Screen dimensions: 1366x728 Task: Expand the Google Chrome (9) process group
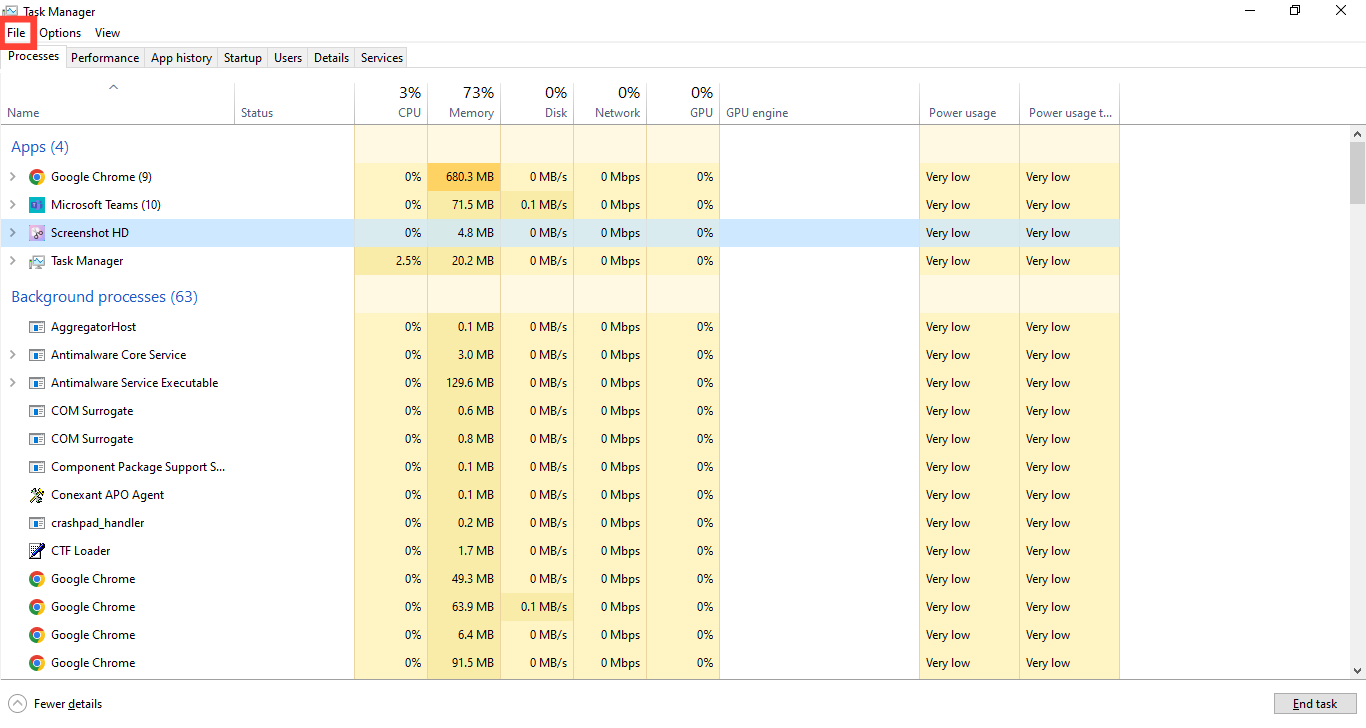(x=12, y=177)
